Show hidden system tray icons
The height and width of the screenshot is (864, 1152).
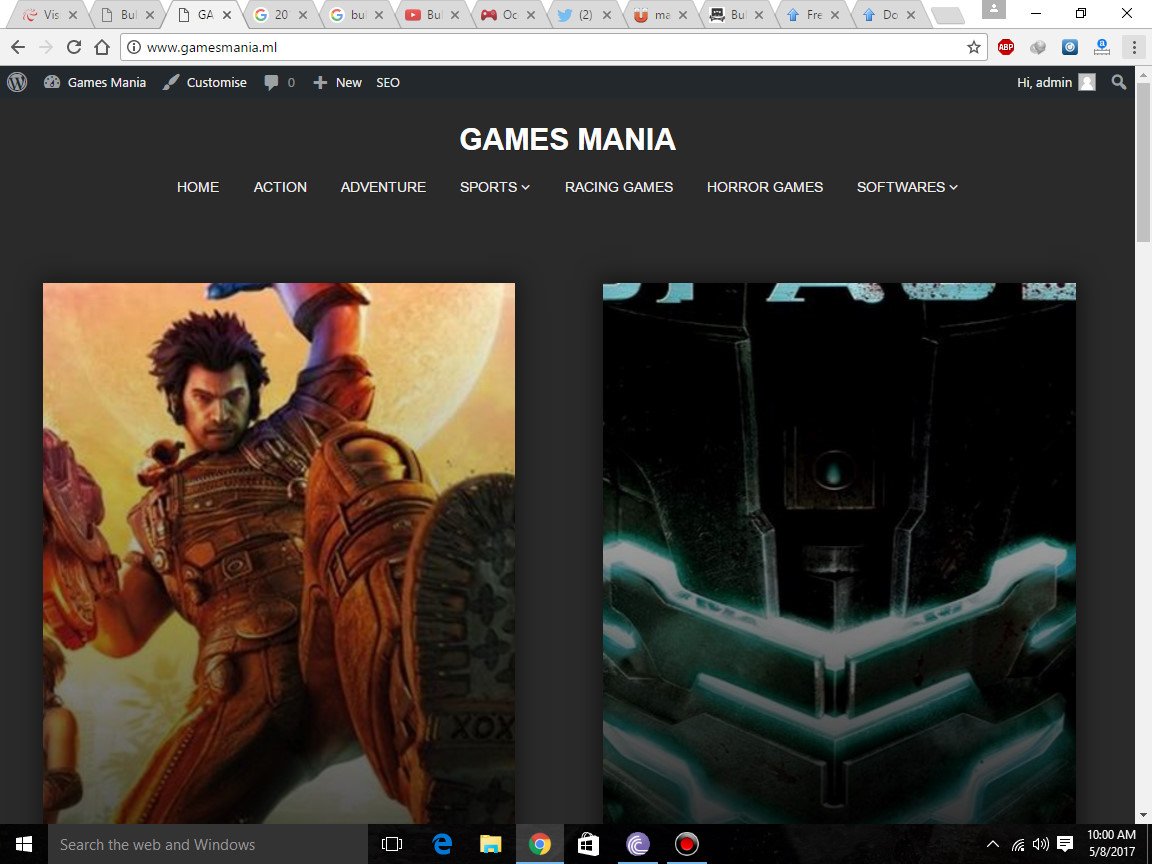click(x=993, y=844)
